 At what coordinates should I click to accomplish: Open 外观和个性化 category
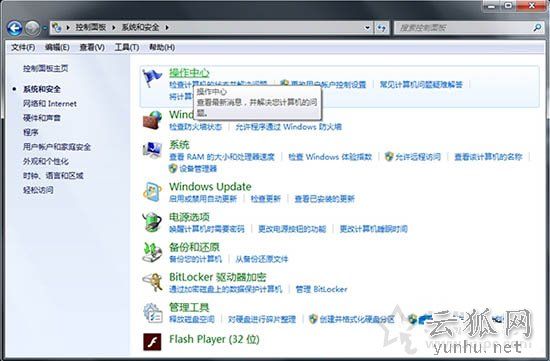pyautogui.click(x=46, y=161)
